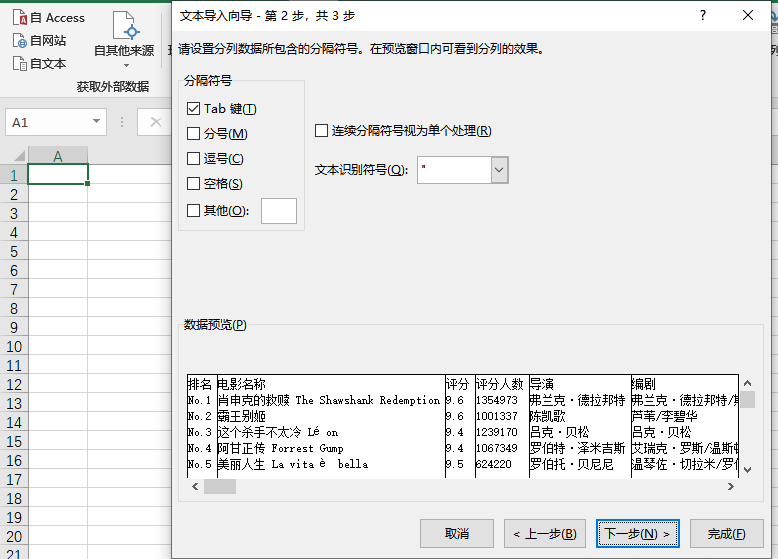The height and width of the screenshot is (559, 778).
Task: Click 陈凯歌 in the data preview
Action: pyautogui.click(x=548, y=416)
